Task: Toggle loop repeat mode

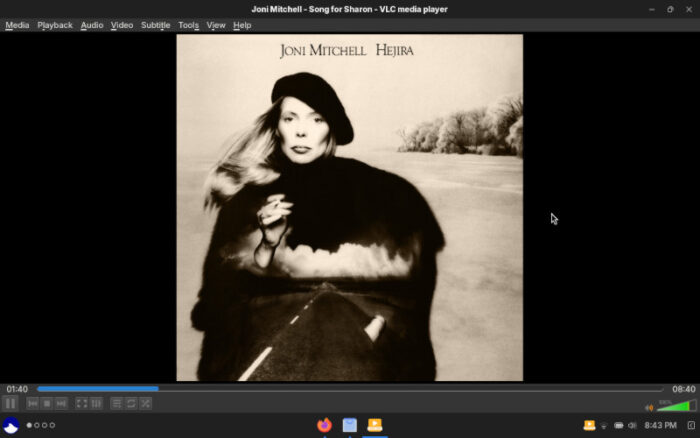Action: (x=131, y=404)
